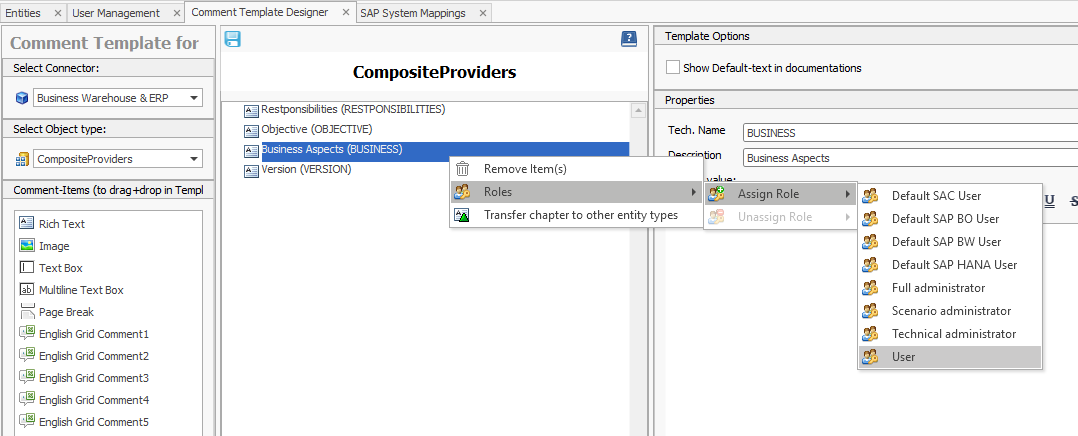
Task: Open the help question mark icon
Action: (x=628, y=39)
